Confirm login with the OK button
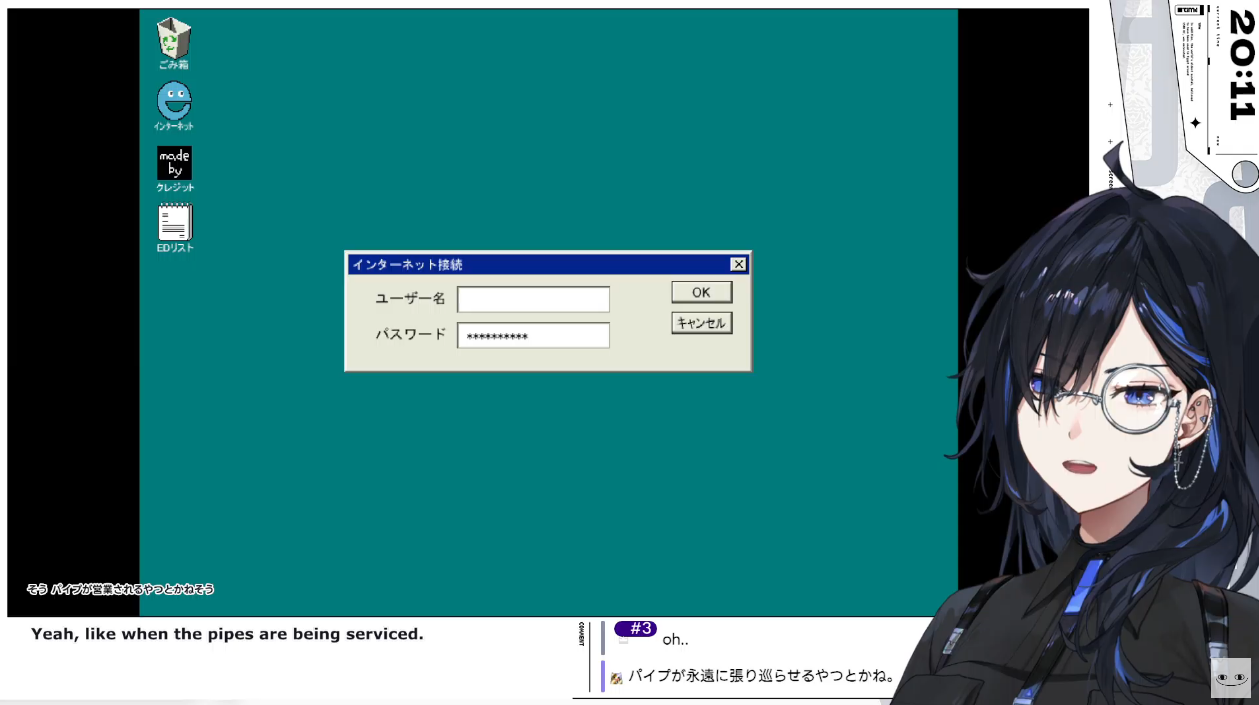1259x705 pixels. point(701,292)
